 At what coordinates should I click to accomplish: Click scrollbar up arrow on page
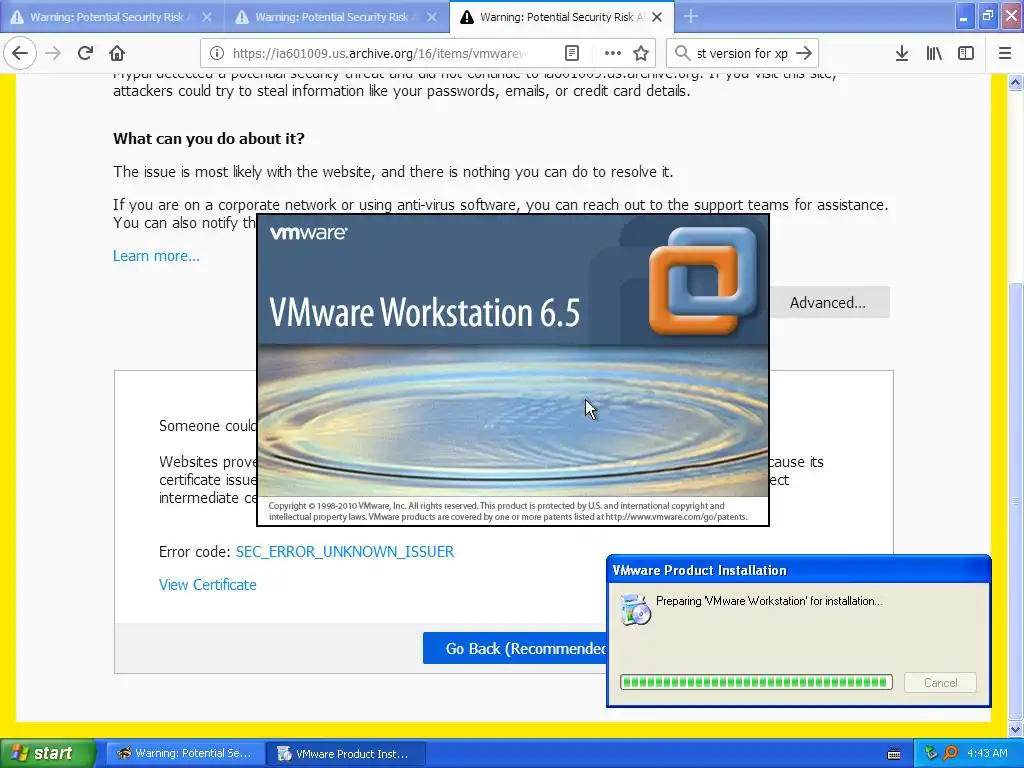1016,82
